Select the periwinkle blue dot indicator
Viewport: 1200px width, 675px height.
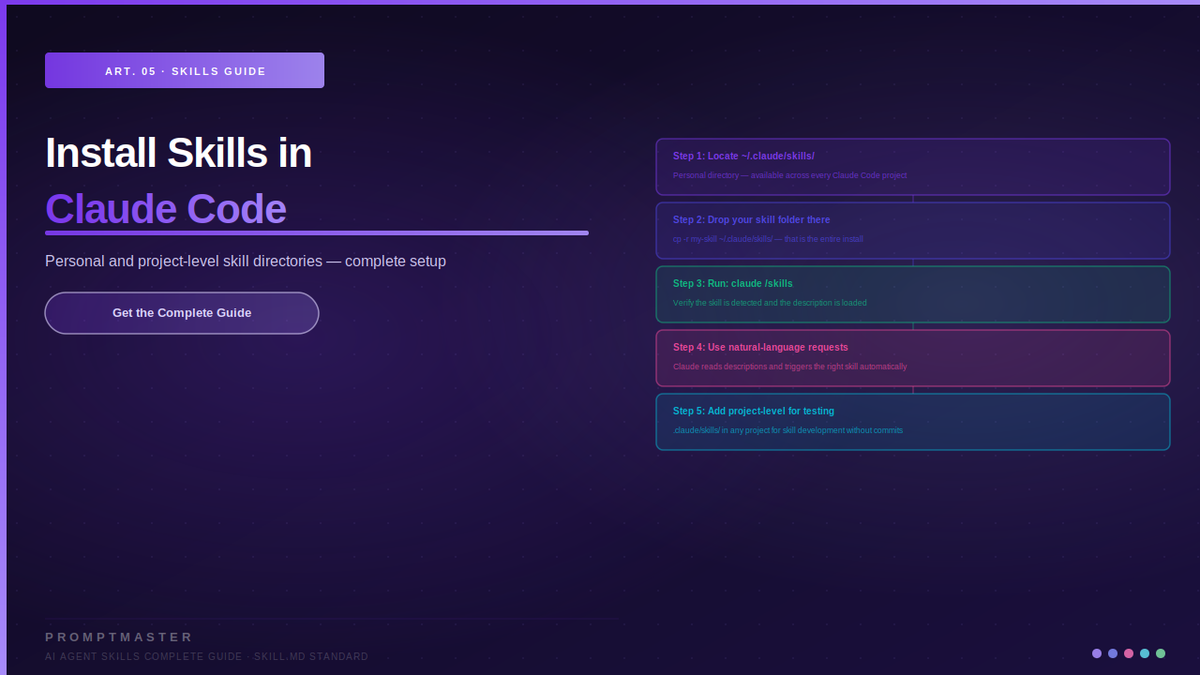1113,653
